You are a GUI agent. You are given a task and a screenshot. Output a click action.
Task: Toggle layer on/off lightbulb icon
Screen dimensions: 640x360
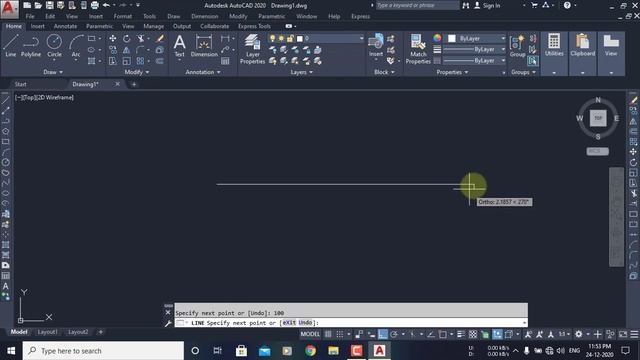[x=272, y=38]
